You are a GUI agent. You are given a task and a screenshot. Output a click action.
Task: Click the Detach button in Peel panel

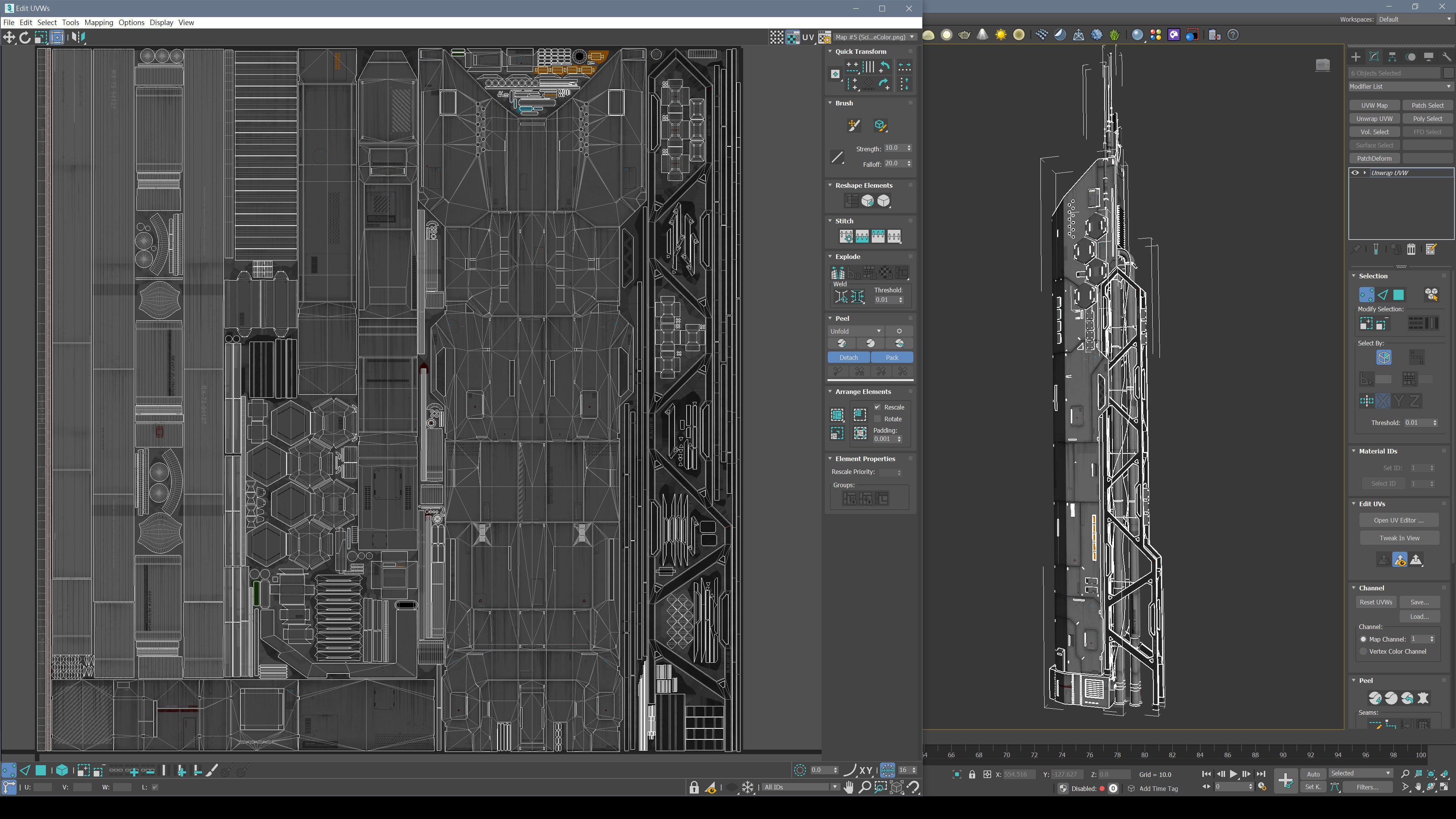tap(849, 357)
